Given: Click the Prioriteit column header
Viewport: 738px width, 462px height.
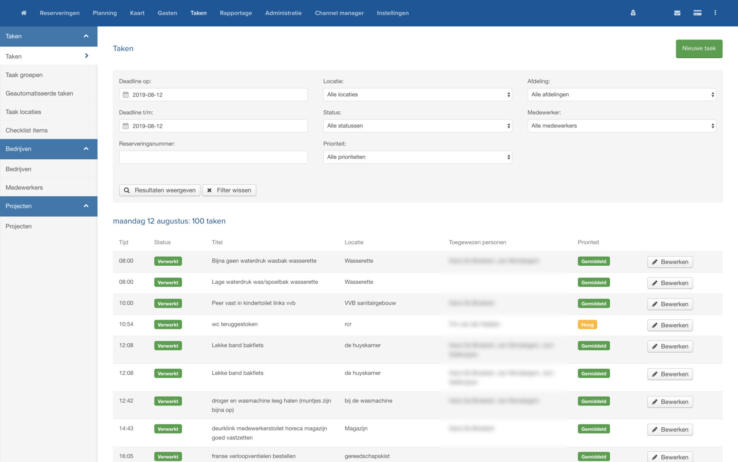Looking at the screenshot, I should point(588,242).
